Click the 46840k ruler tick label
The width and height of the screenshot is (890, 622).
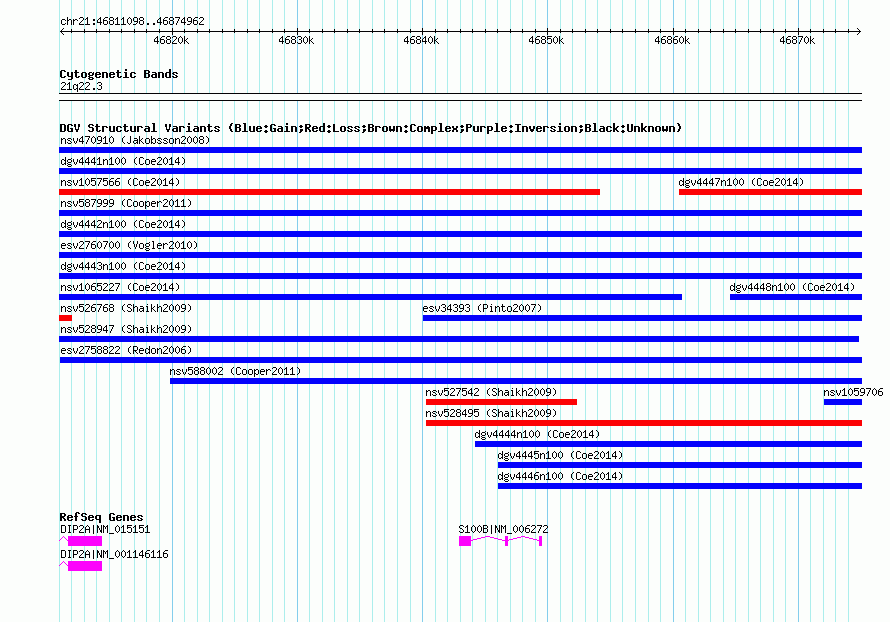pos(421,40)
